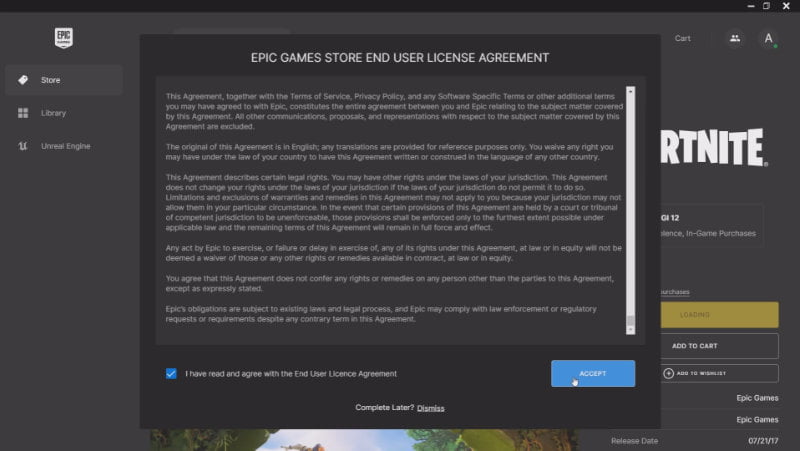Viewport: 800px width, 451px height.
Task: Uncheck the End User Licence Agreement checkbox
Action: 171,373
